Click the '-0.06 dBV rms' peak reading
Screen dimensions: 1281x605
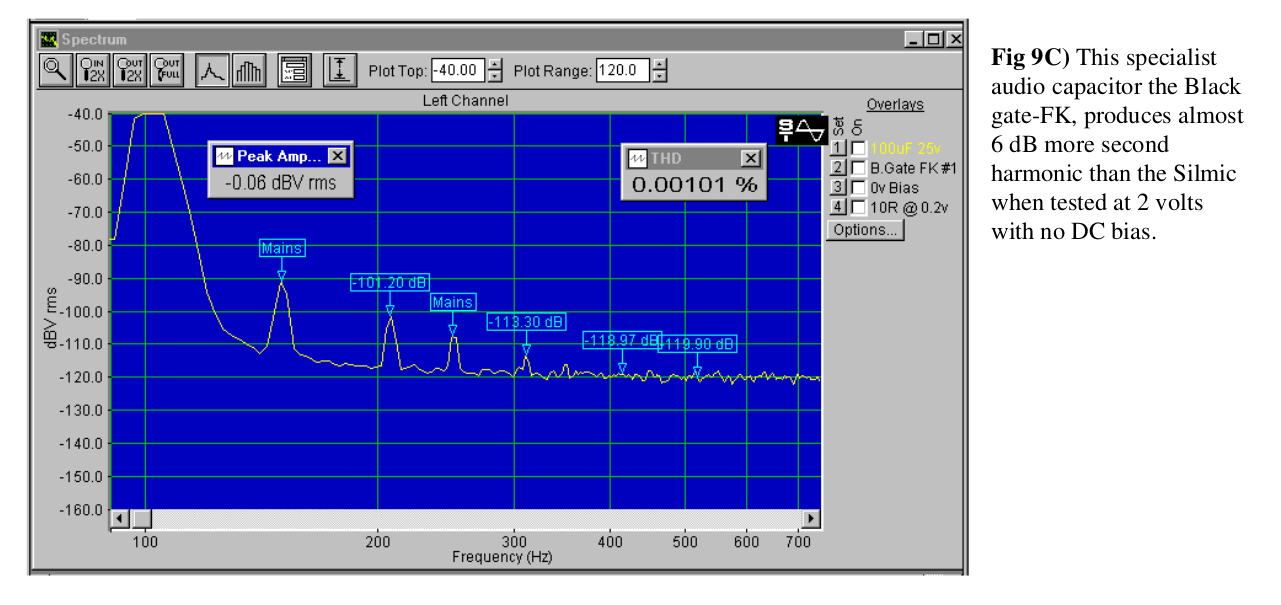point(281,183)
